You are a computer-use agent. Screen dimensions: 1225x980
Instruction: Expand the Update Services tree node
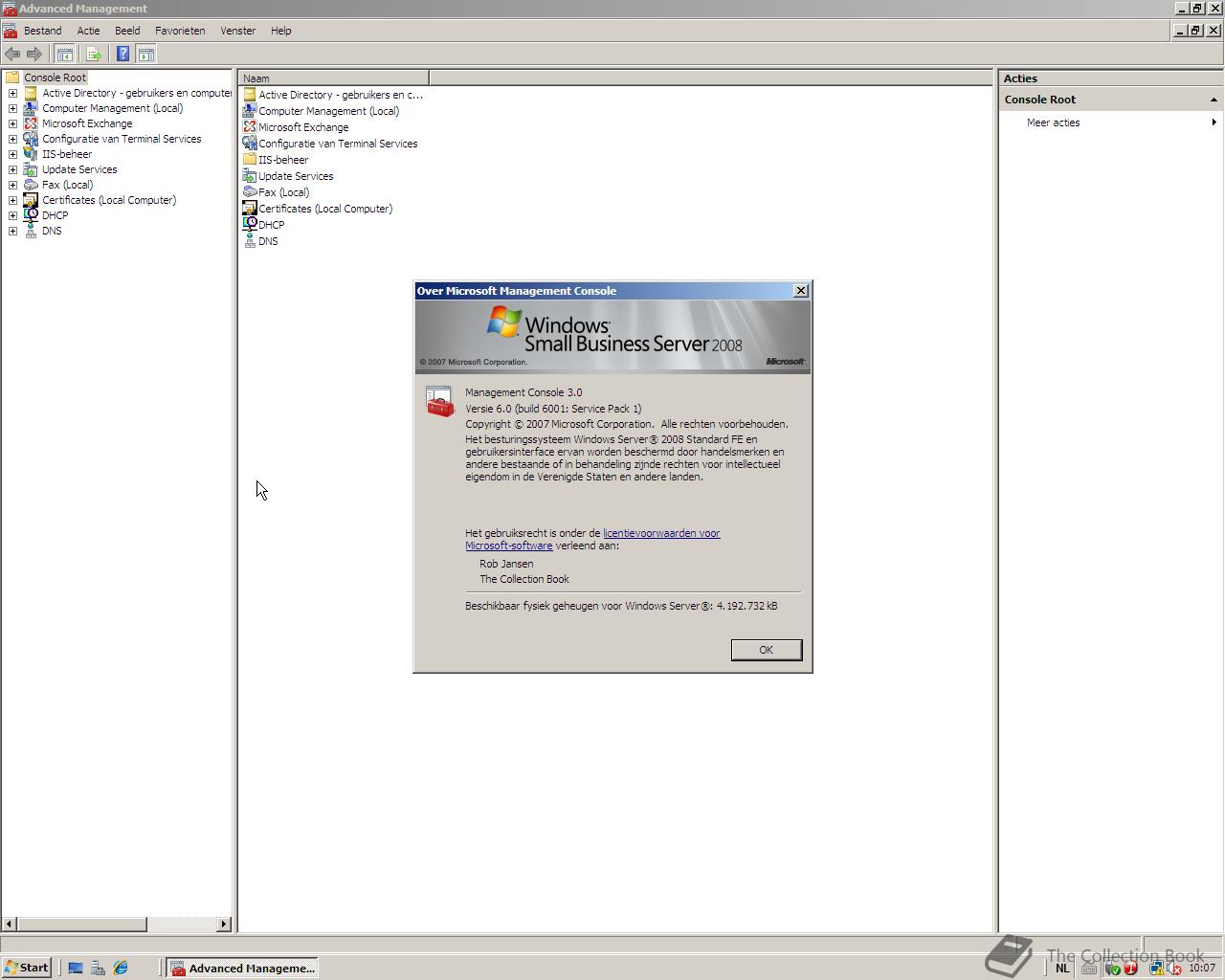[12, 169]
